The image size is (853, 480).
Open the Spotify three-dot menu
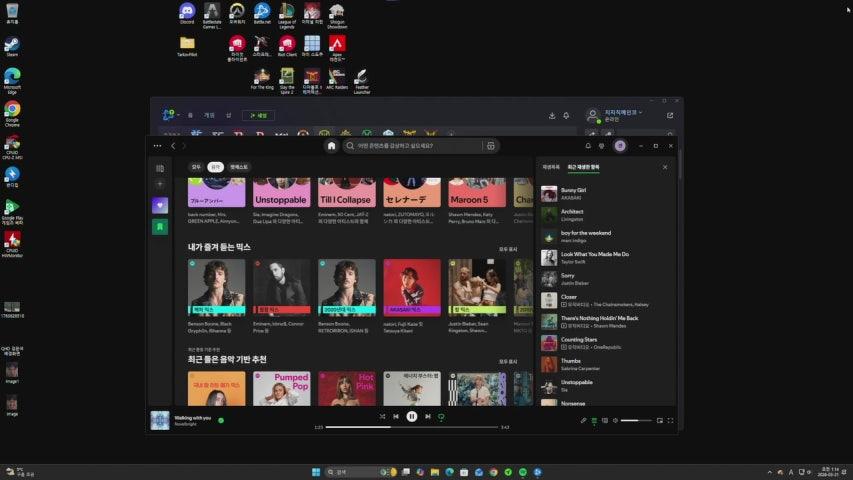(x=157, y=146)
